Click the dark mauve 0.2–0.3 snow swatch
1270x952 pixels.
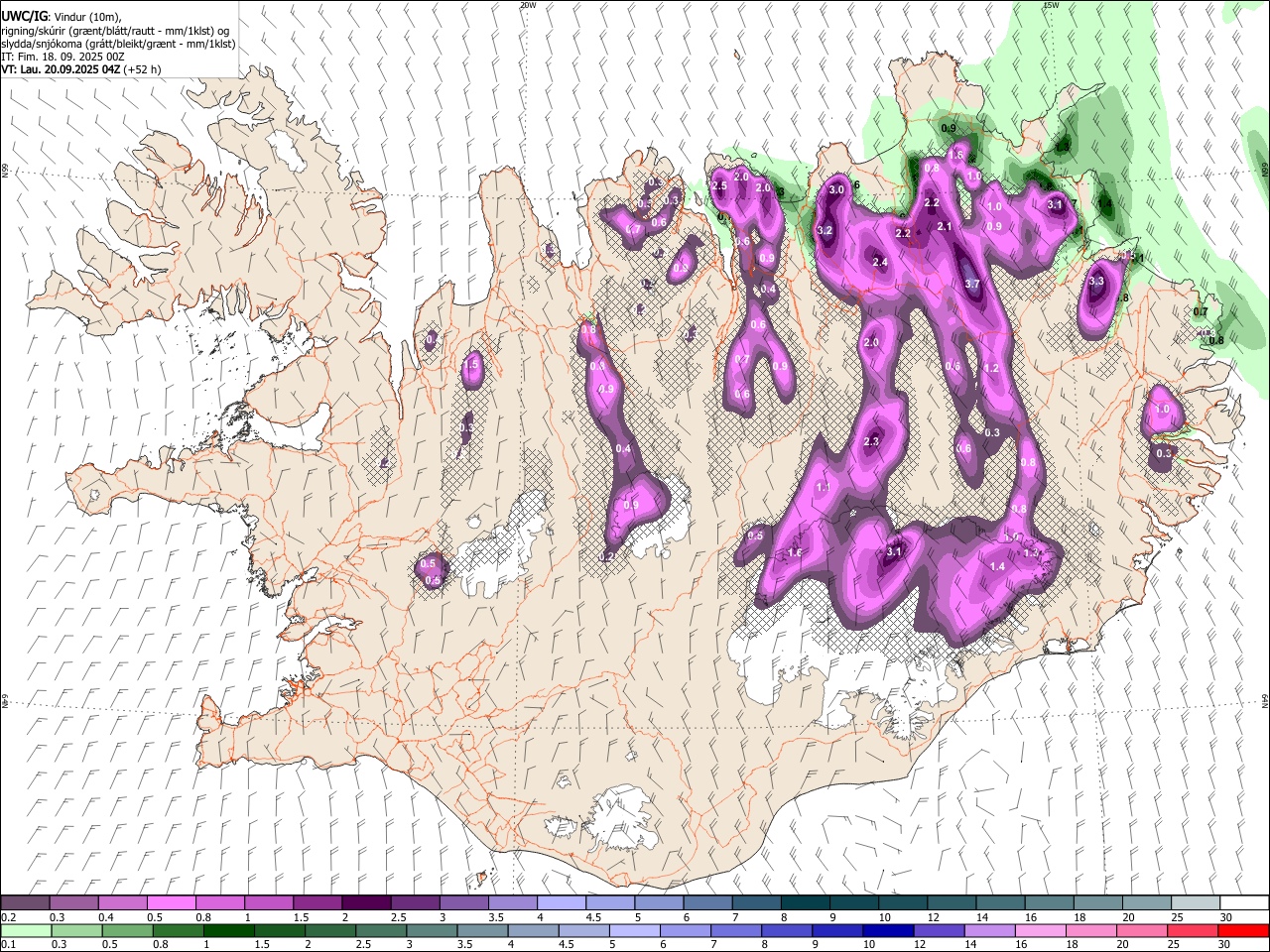click(25, 902)
